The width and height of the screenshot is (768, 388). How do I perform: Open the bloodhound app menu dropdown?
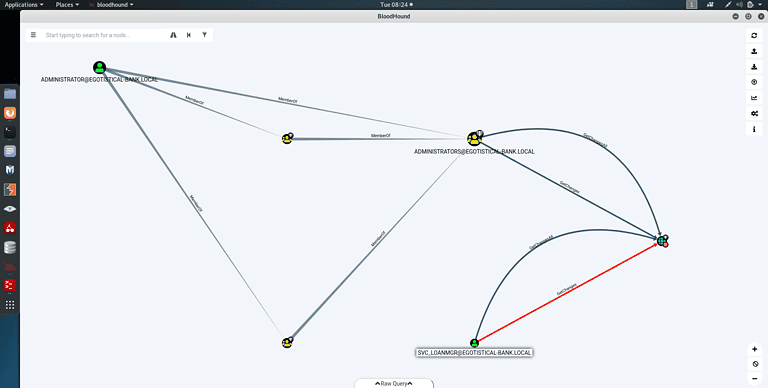click(112, 4)
